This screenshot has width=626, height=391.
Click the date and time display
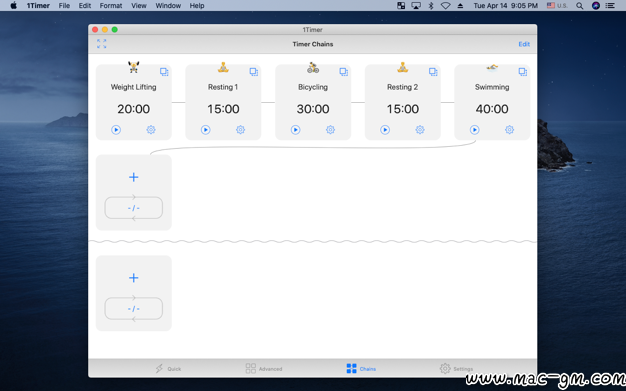pyautogui.click(x=505, y=6)
